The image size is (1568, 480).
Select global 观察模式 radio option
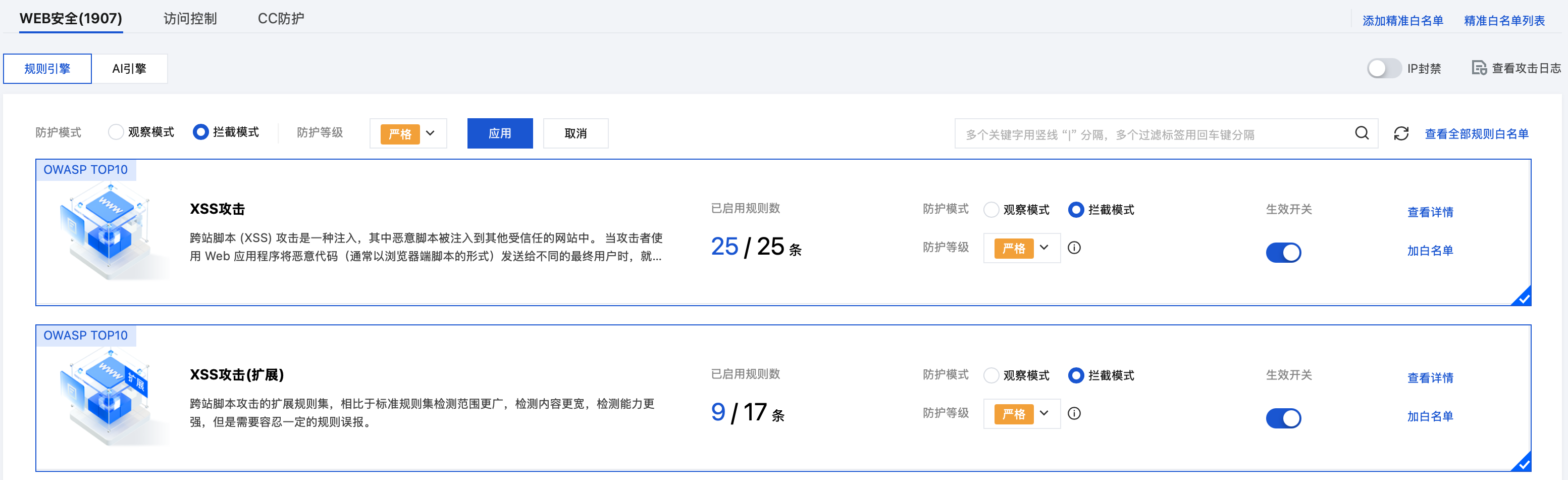116,132
